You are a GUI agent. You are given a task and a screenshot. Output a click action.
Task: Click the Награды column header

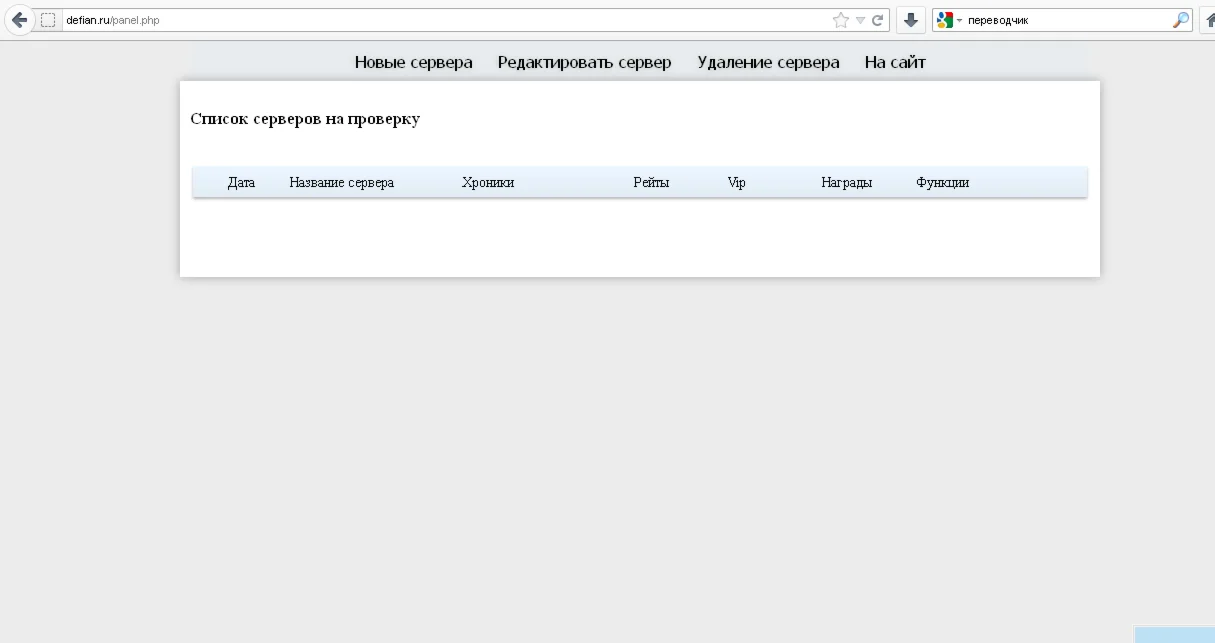coord(847,183)
